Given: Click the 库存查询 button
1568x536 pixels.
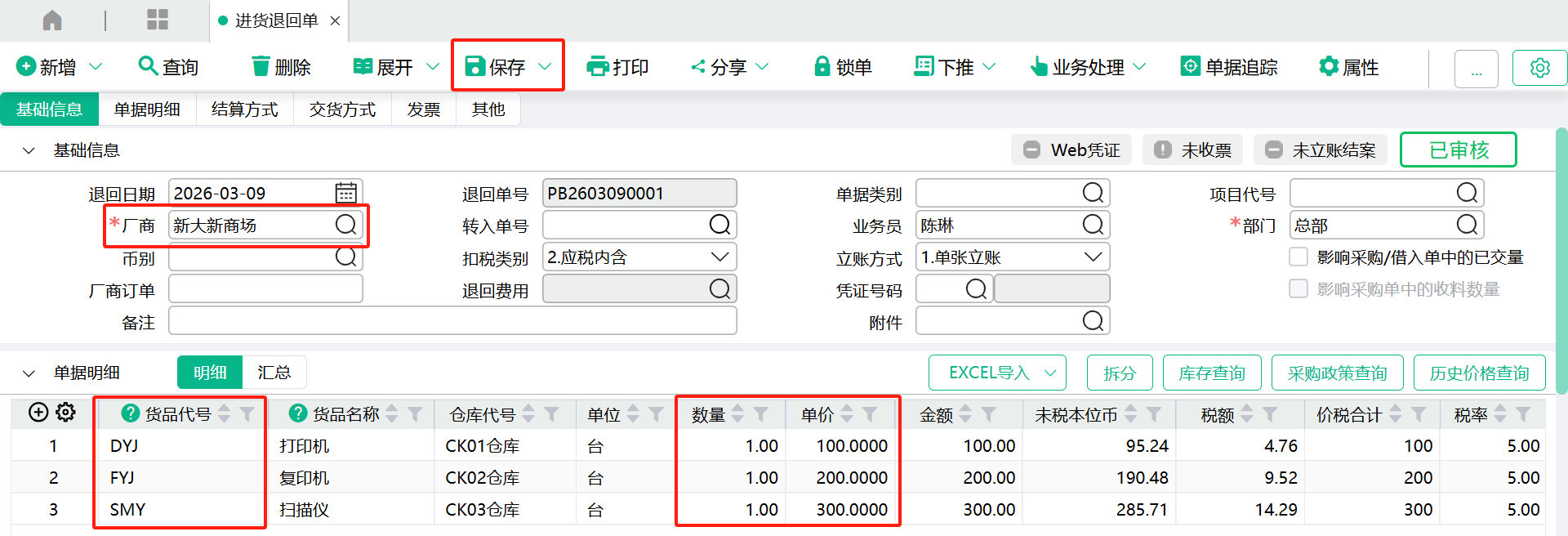Looking at the screenshot, I should [1211, 373].
